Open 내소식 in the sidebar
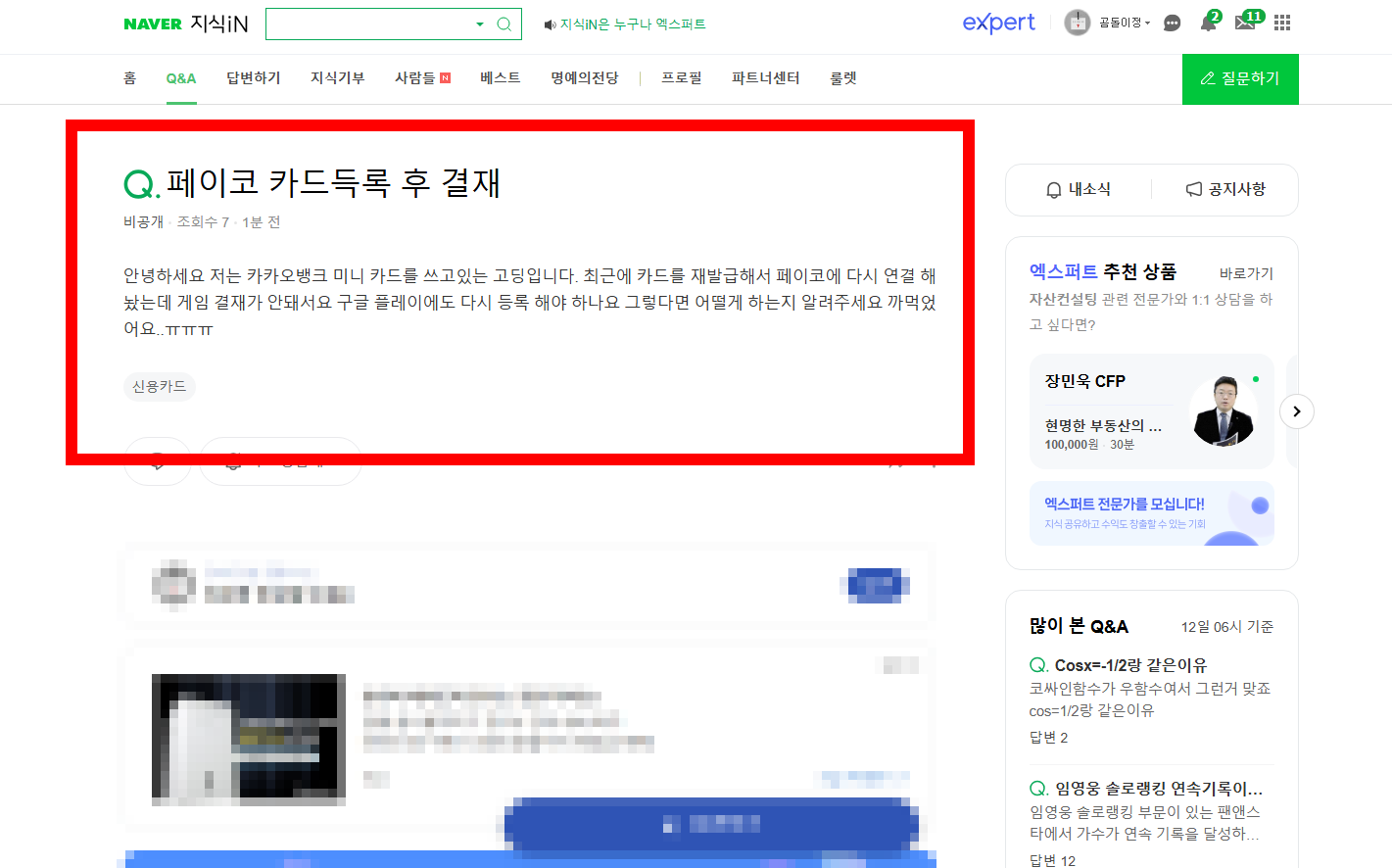Viewport: 1392px width, 868px height. [1079, 189]
